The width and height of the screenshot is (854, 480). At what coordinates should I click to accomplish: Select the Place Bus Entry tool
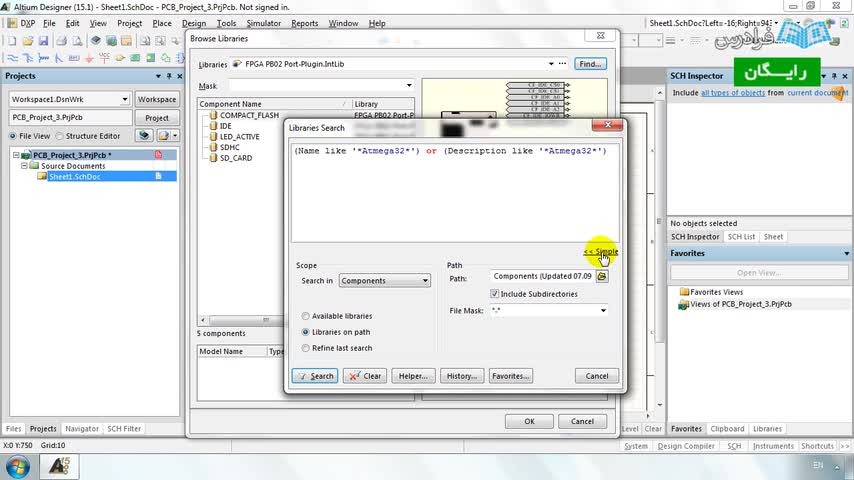[59, 58]
